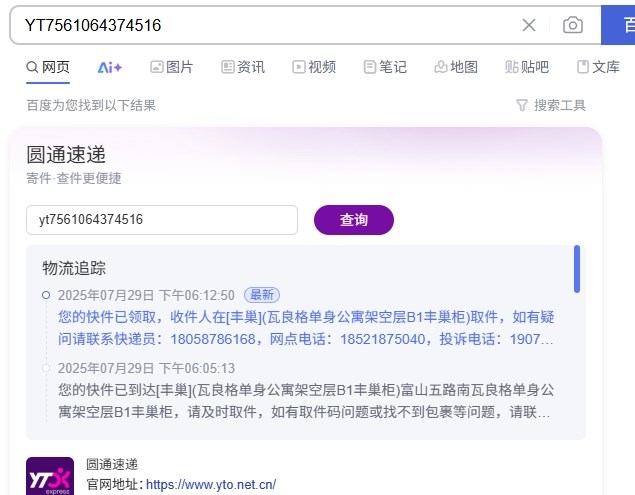
Task: Click the timeline circle marker of the 06:05:13 entry
Action: 46,368
